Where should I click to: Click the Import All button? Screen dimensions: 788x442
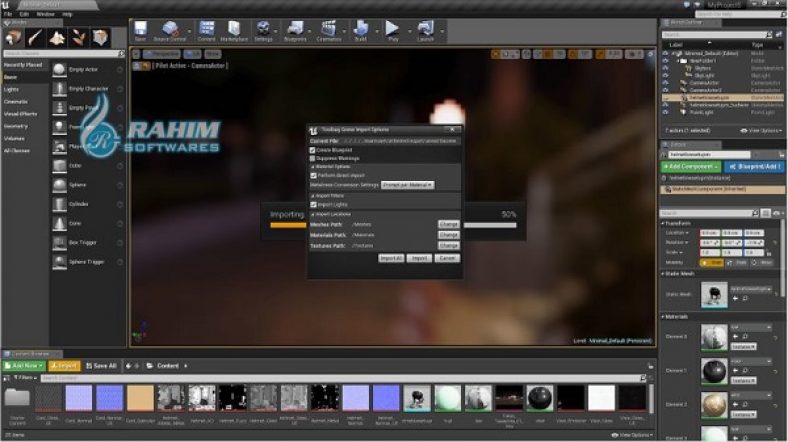[391, 258]
